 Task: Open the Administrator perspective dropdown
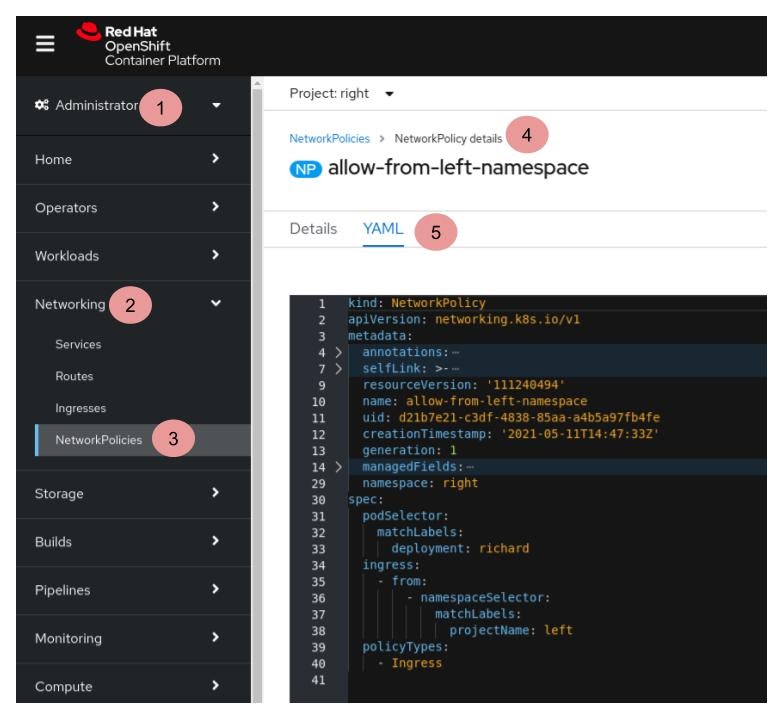(218, 106)
